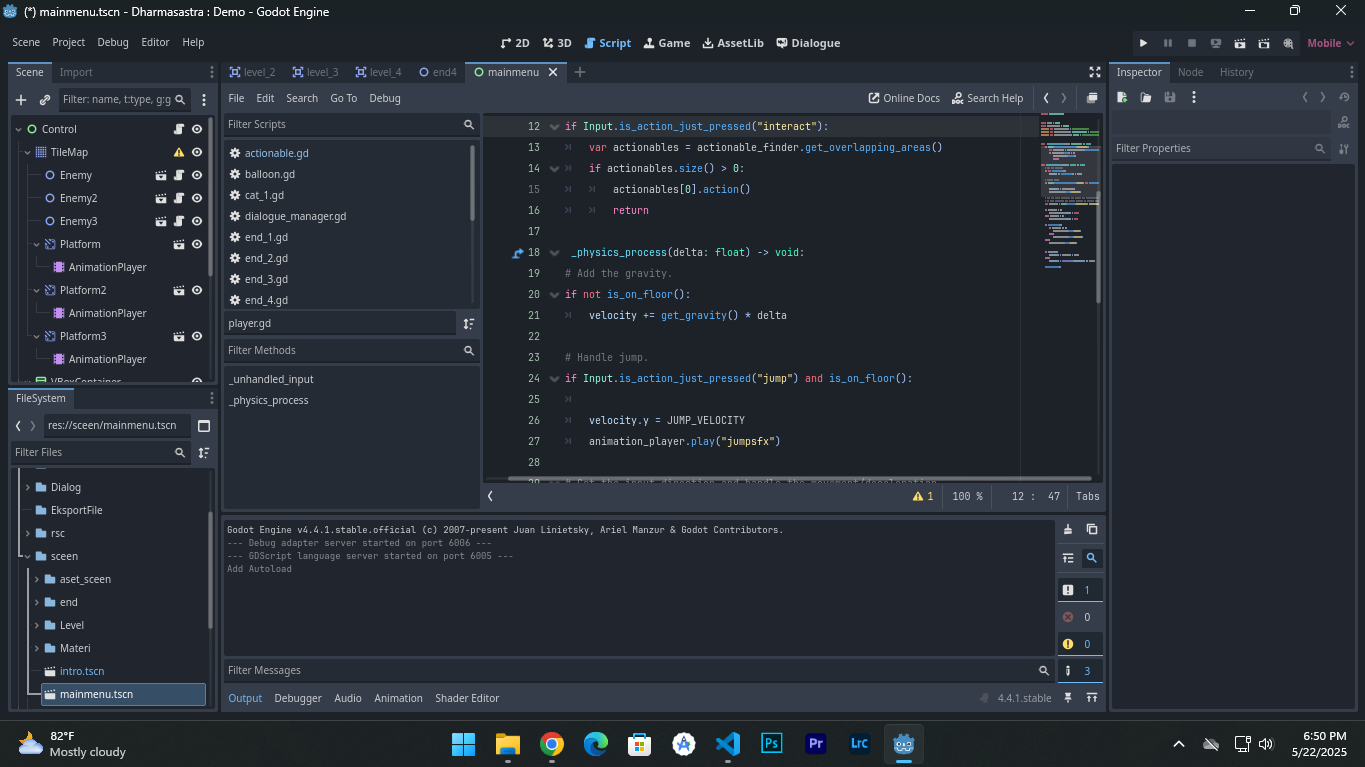Expand the Materi folder
Viewport: 1365px width, 767px height.
pyautogui.click(x=36, y=648)
